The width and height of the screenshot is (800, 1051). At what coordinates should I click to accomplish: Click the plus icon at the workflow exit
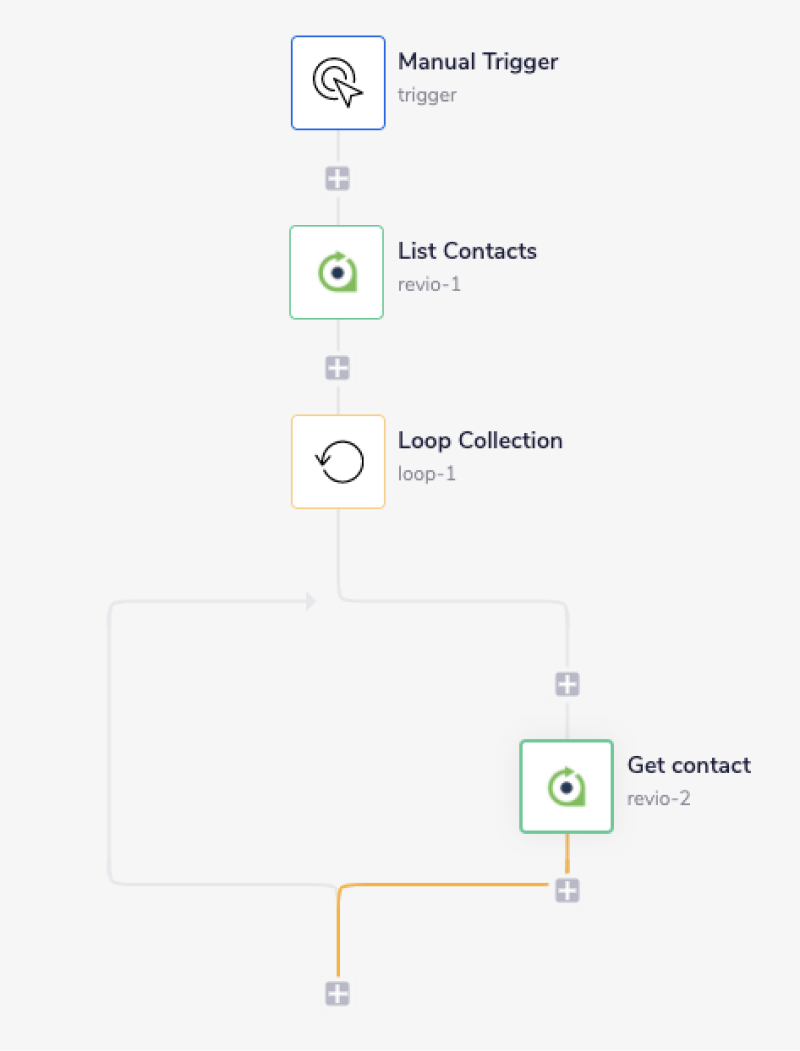(x=337, y=993)
